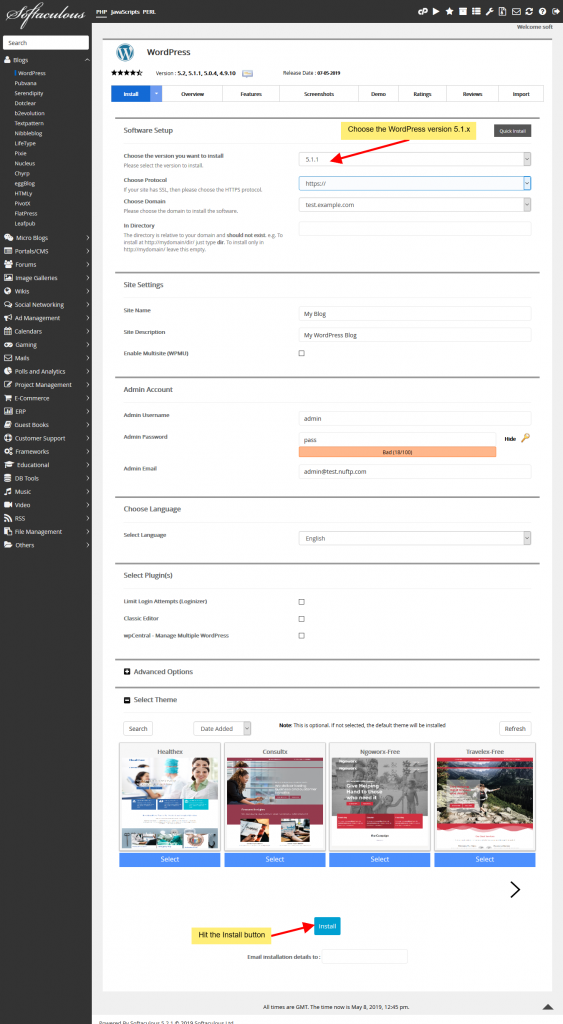Click the Video camera icon in sidebar
The width and height of the screenshot is (563, 1024).
[x=8, y=505]
